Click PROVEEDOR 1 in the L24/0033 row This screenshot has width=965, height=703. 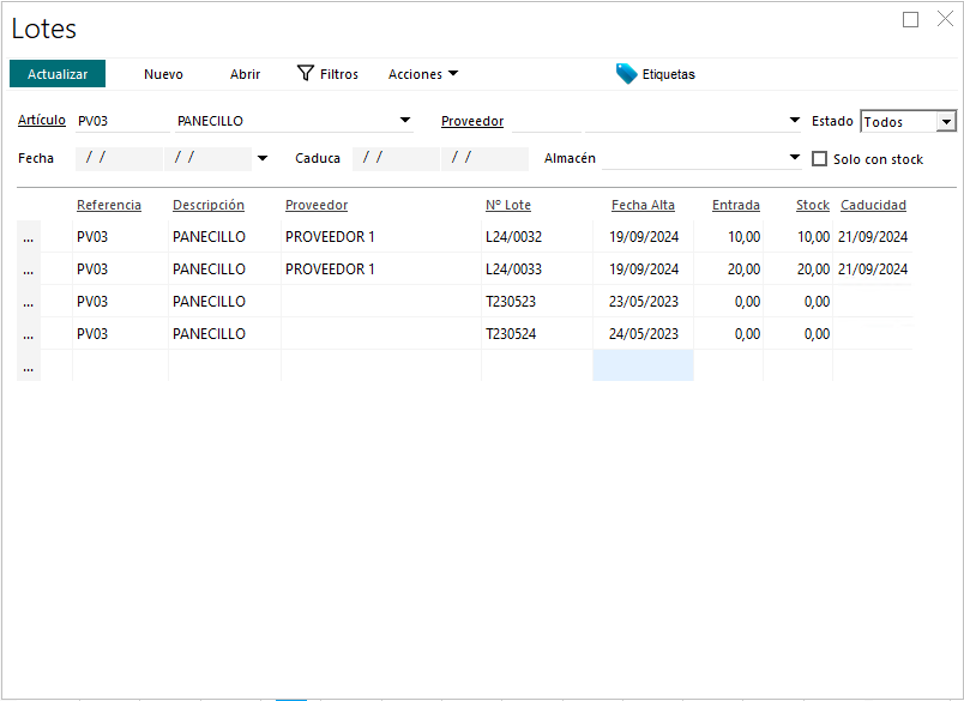(330, 270)
